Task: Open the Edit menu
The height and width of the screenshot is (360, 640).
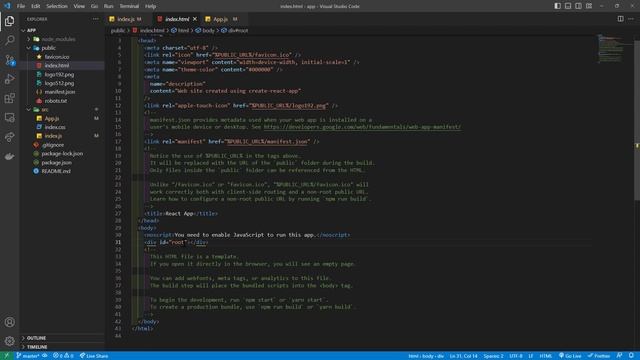Action: click(36, 6)
